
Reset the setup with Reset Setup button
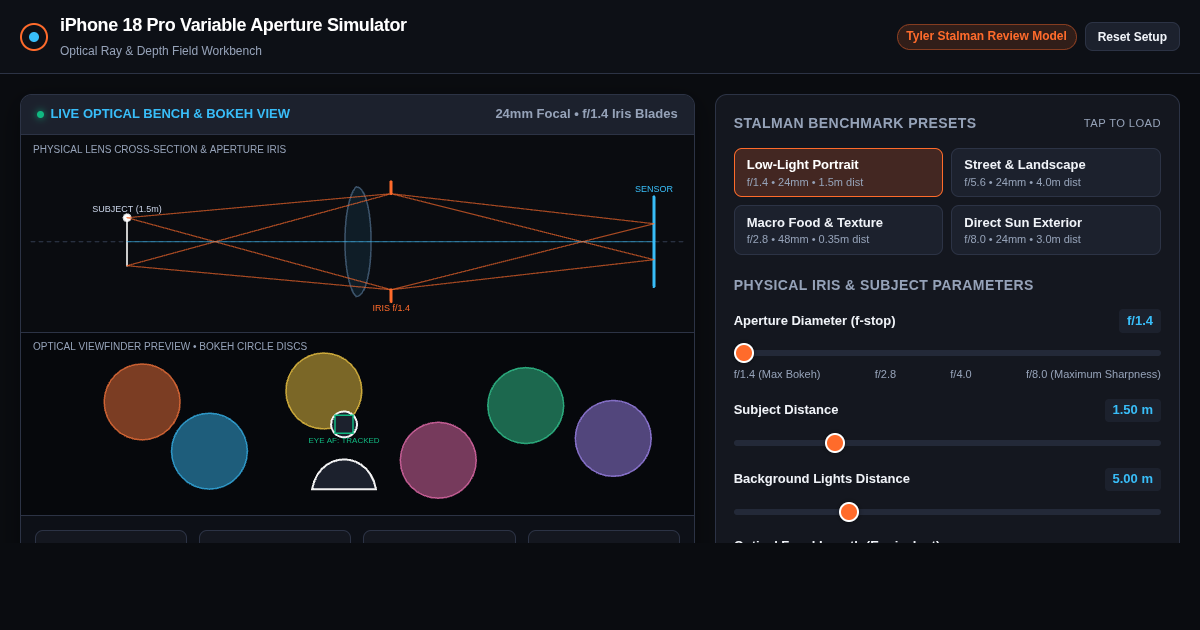(1132, 37)
